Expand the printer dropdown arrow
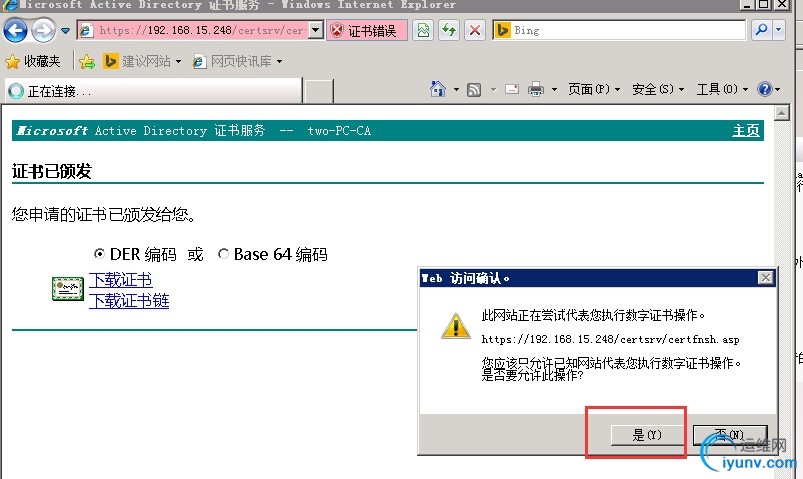 pyautogui.click(x=554, y=90)
